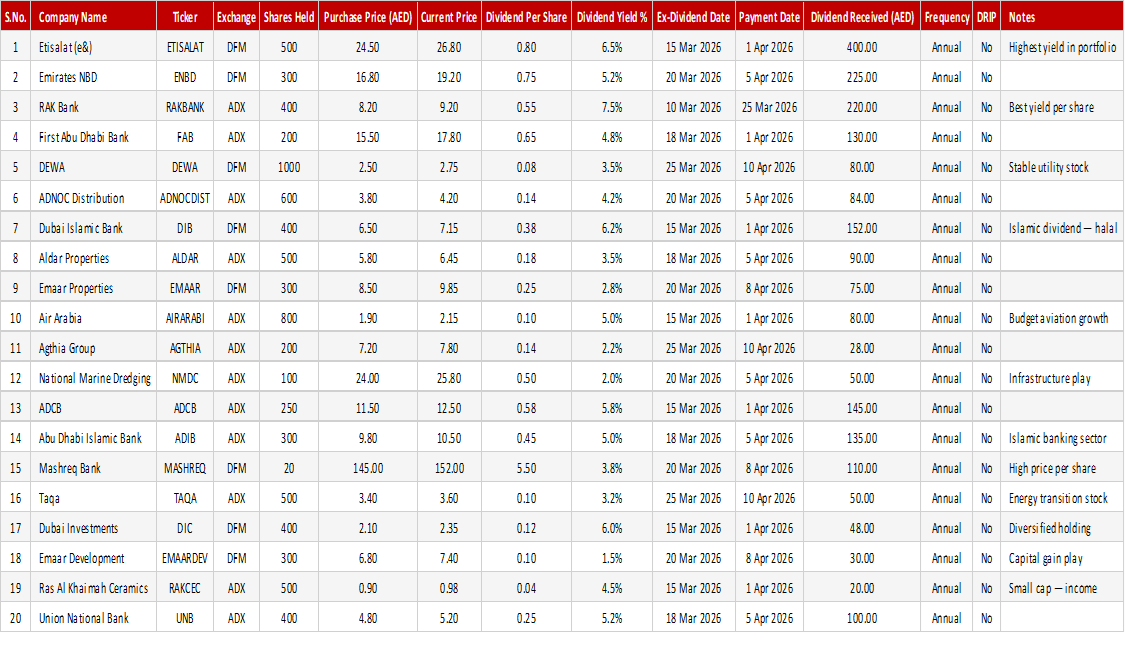Click the High price per share note

pyautogui.click(x=1062, y=468)
